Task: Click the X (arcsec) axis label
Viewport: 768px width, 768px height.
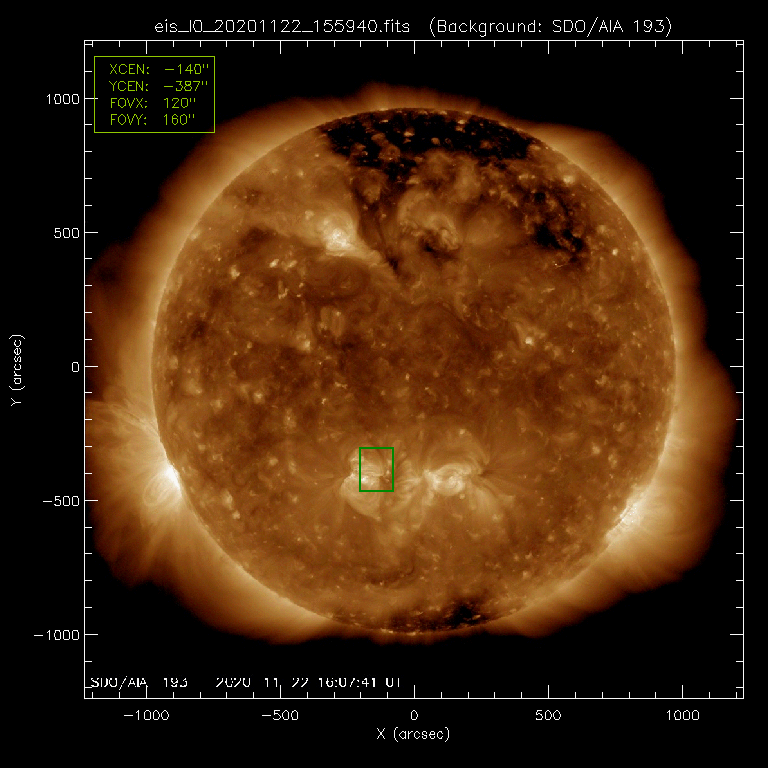Action: (413, 736)
